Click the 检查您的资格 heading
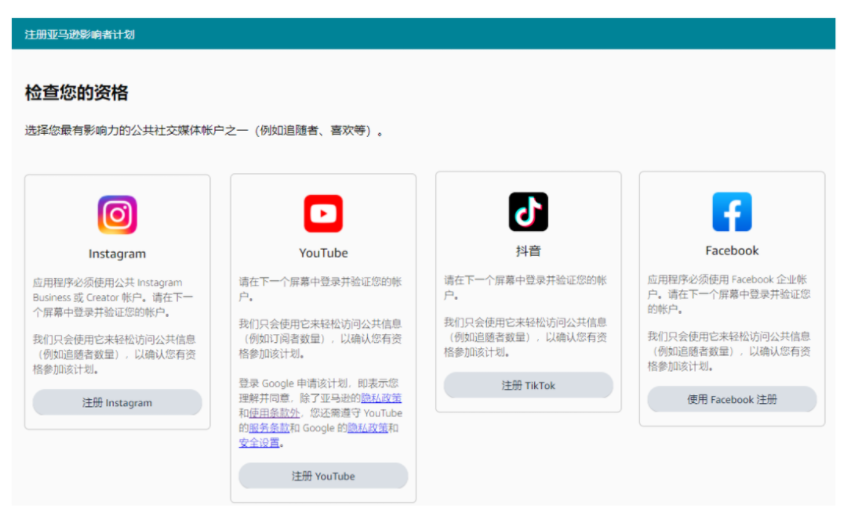The height and width of the screenshot is (513, 846). (76, 93)
